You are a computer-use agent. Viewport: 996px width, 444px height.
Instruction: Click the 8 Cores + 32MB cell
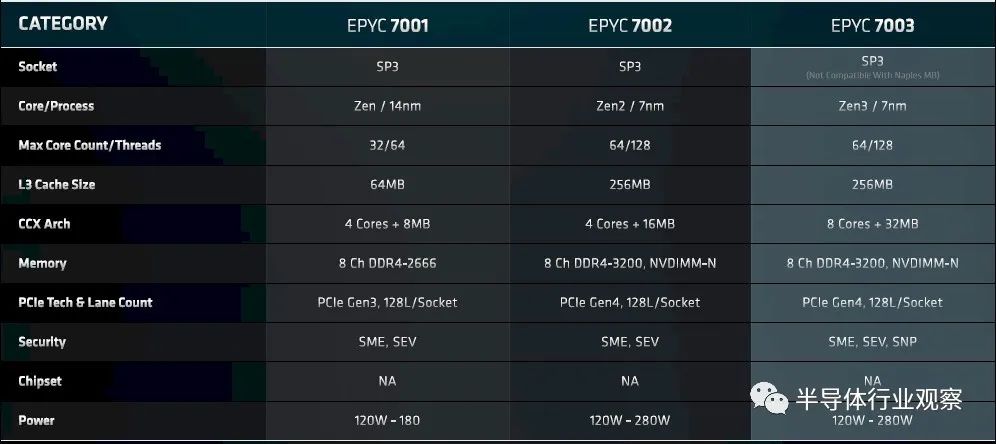[873, 224]
